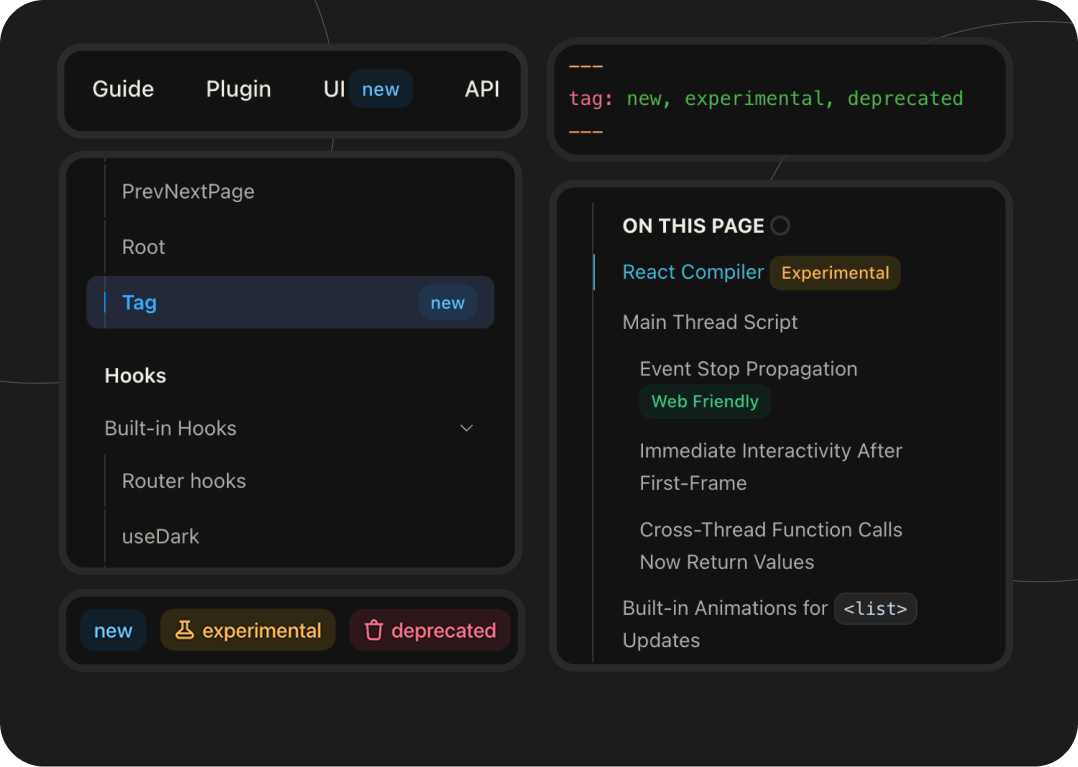Click the blue 'new' badge in the legend
The image size is (1078, 767).
point(113,630)
